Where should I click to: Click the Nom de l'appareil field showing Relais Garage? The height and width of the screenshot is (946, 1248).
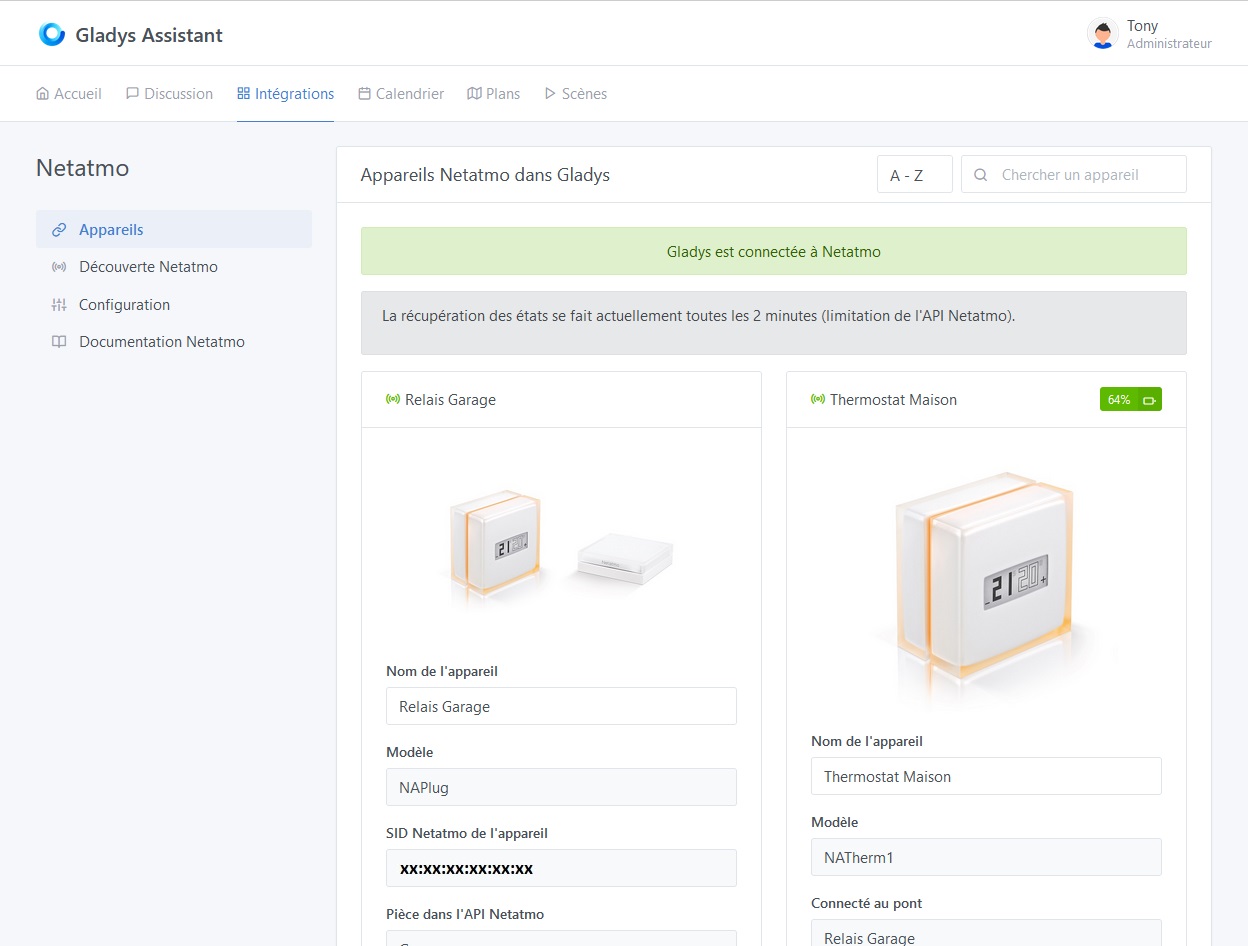561,706
